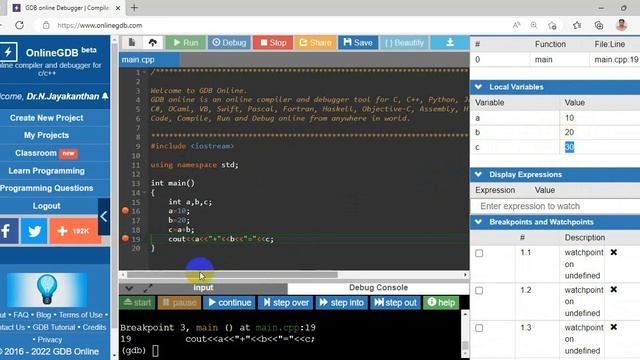640x360 pixels.
Task: Click Logout in sidebar
Action: 46,206
